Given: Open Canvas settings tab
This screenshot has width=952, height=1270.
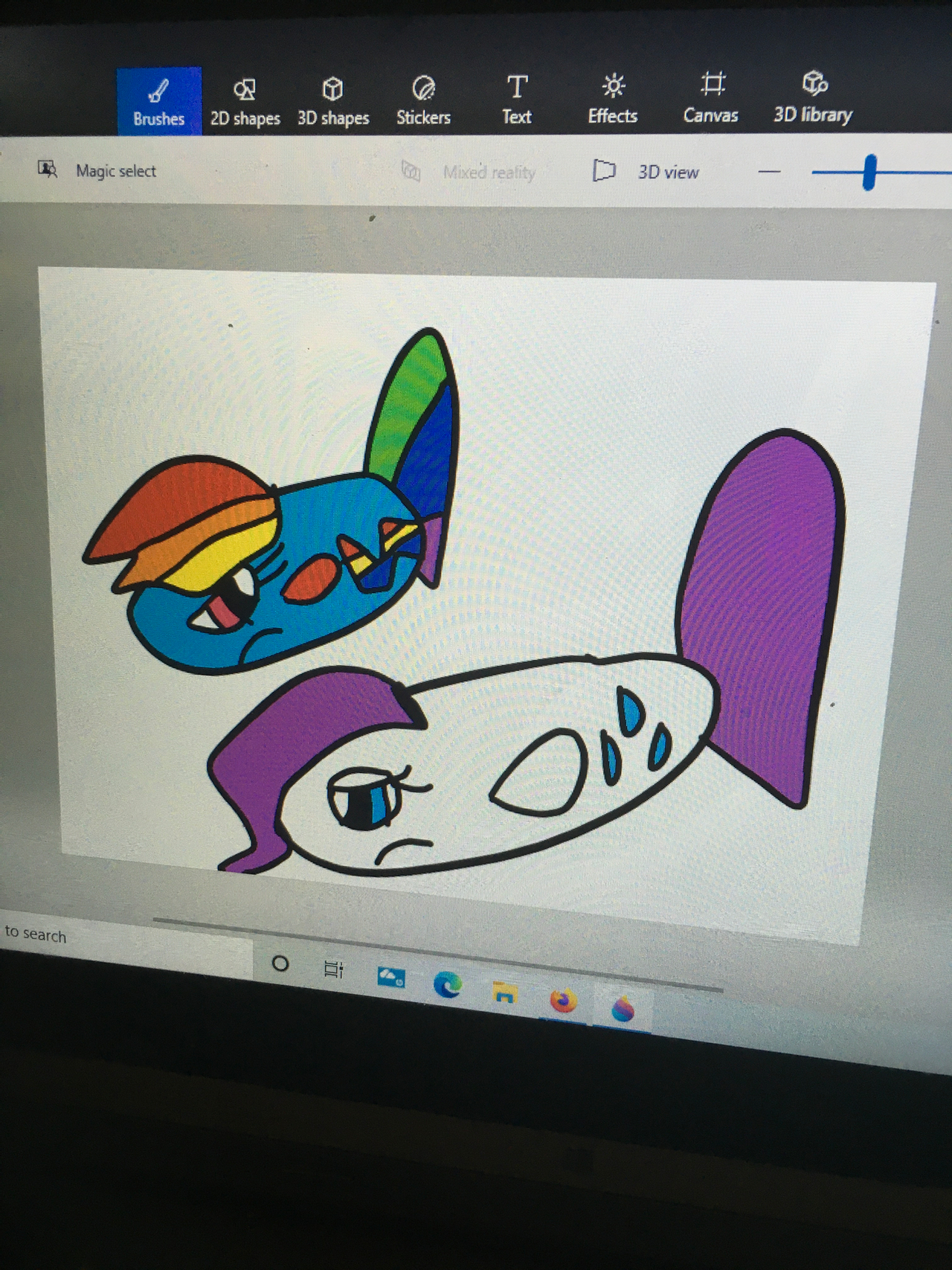Looking at the screenshot, I should [x=711, y=97].
